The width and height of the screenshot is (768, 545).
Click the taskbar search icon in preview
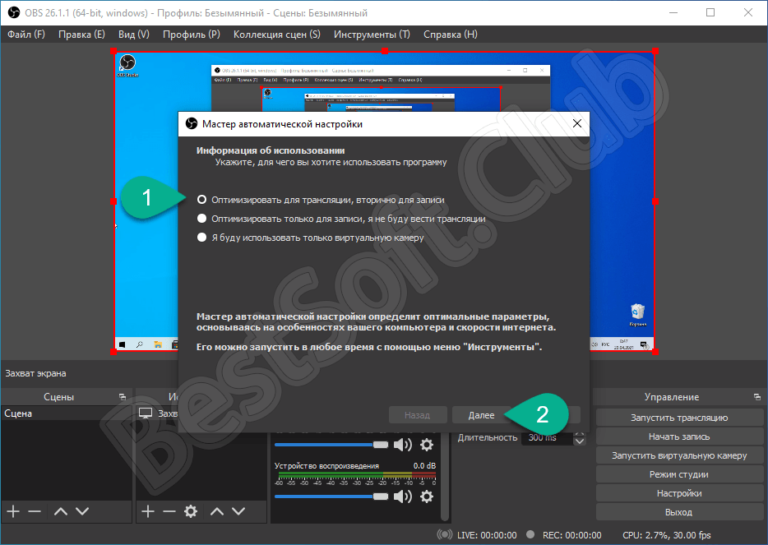pos(140,345)
